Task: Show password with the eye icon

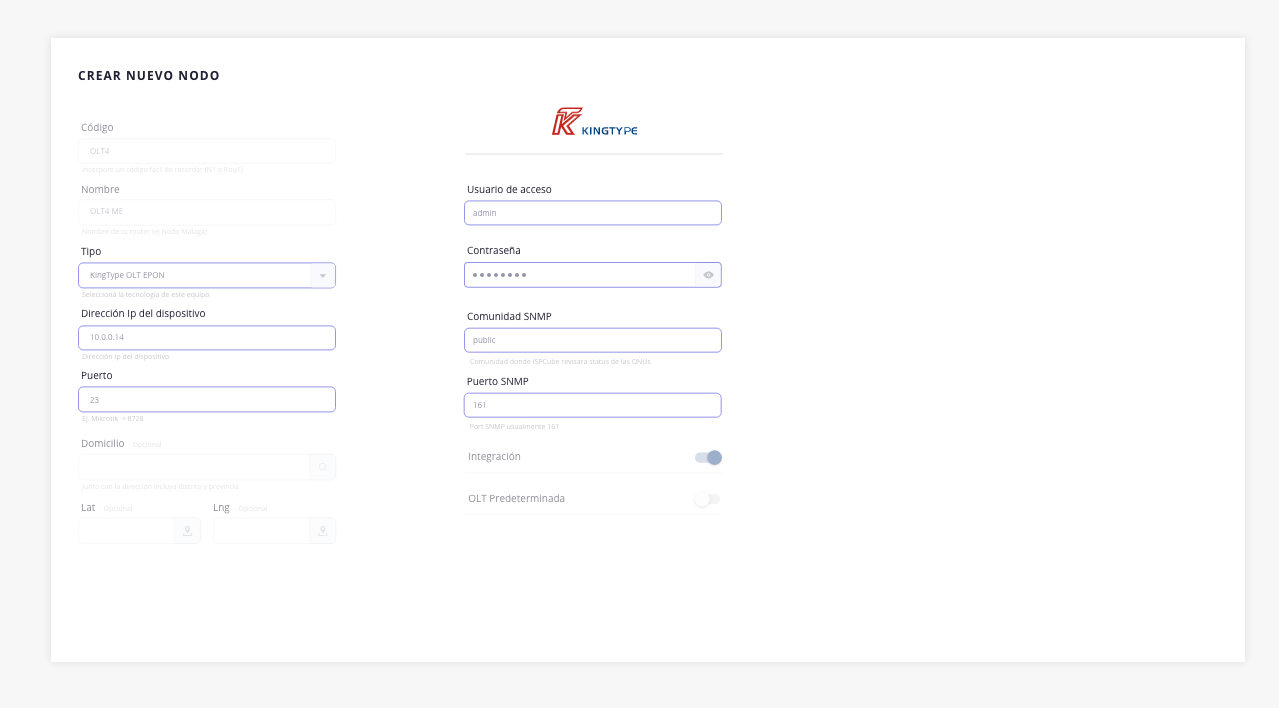Action: (x=708, y=275)
